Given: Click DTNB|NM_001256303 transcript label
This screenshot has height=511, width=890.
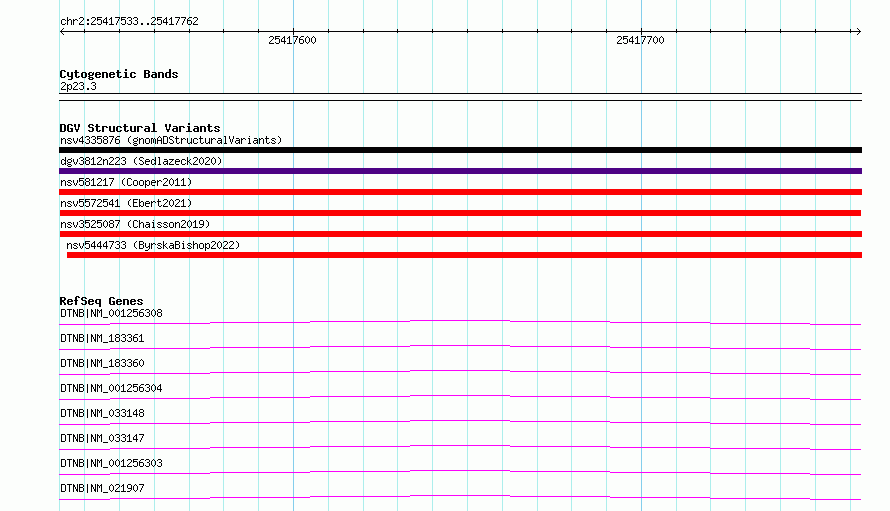Looking at the screenshot, I should coord(111,463).
